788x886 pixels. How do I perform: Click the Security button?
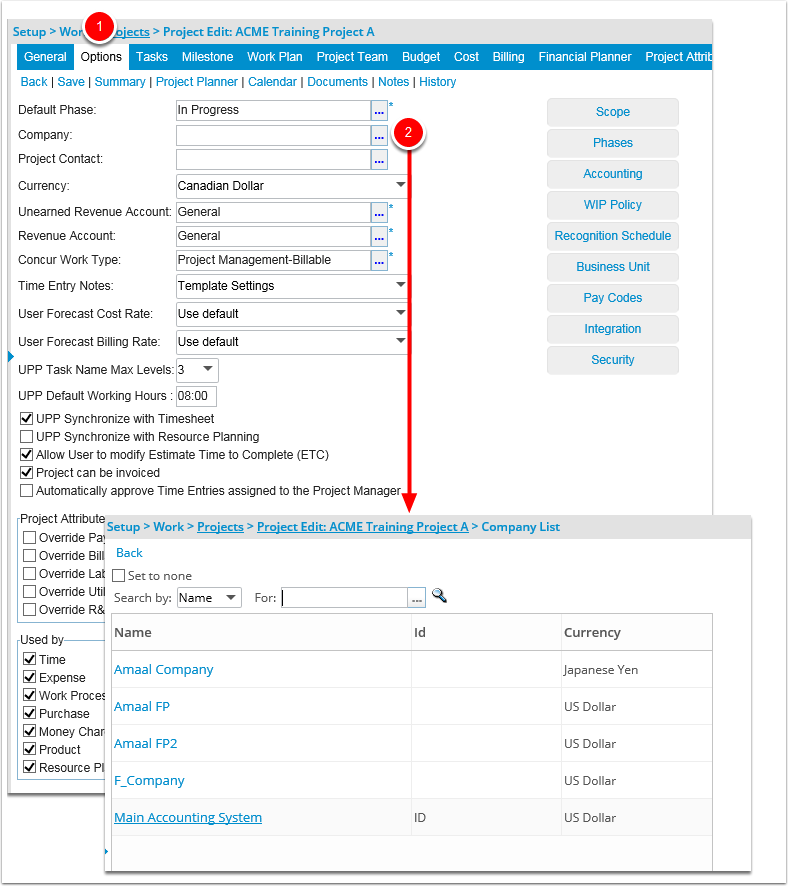612,360
